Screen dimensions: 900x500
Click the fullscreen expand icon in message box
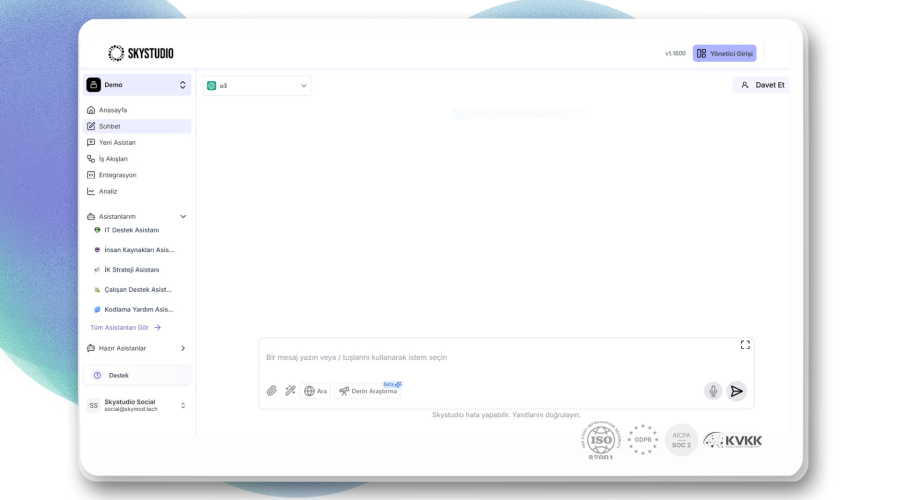(x=745, y=345)
